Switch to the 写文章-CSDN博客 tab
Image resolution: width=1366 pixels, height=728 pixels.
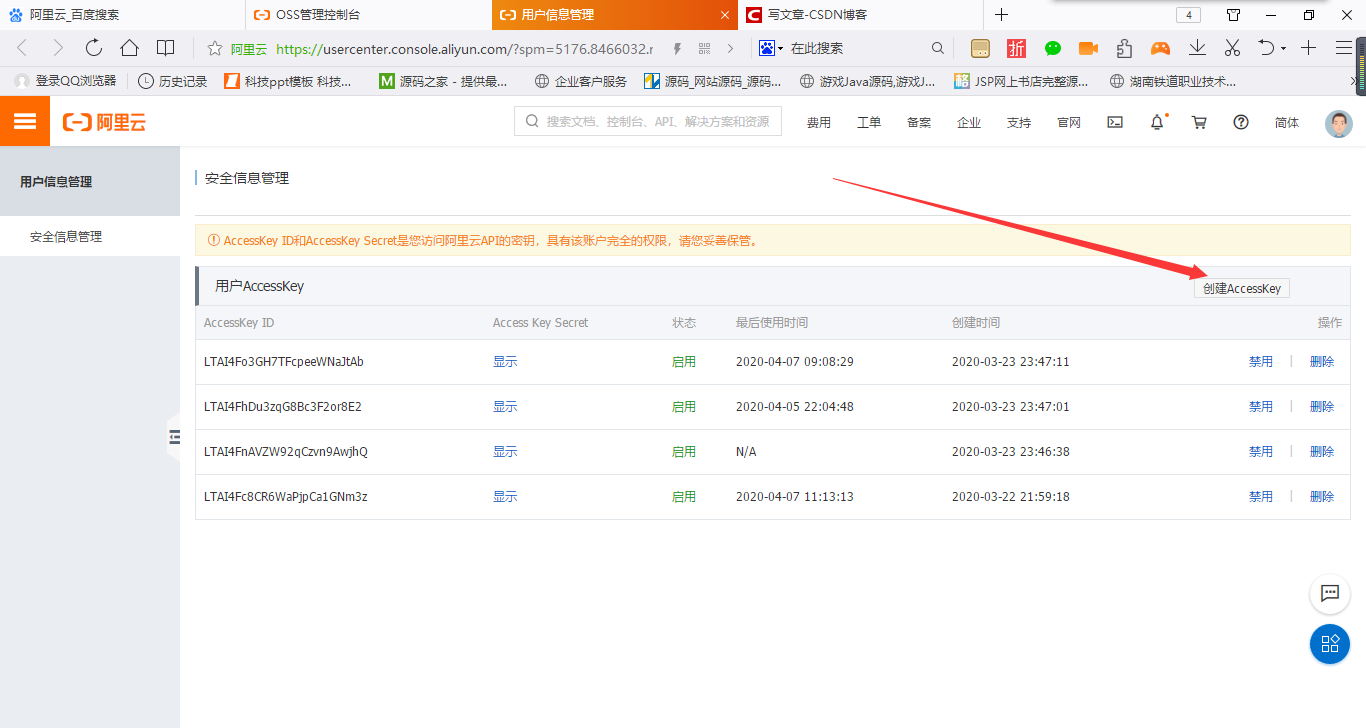pyautogui.click(x=860, y=15)
